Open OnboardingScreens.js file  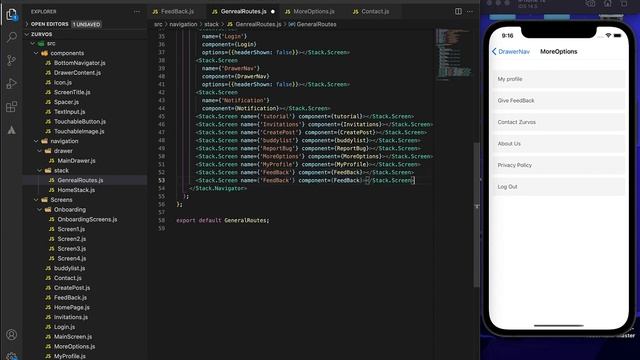click(87, 220)
